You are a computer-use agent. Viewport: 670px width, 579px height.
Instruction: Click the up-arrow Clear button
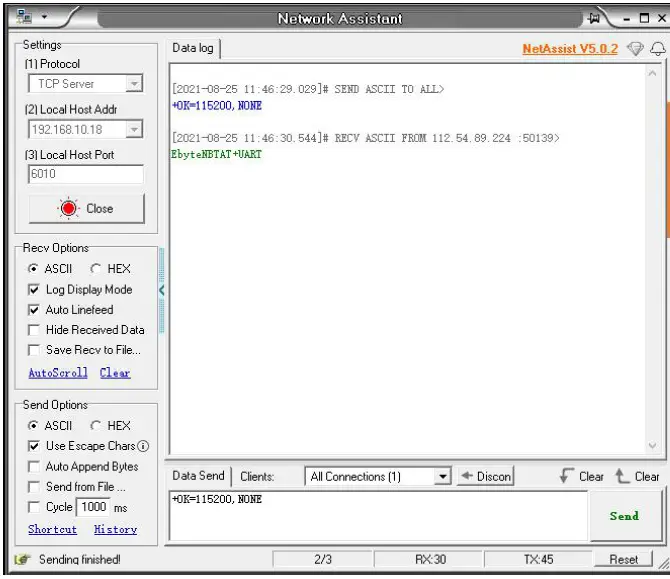pos(637,476)
